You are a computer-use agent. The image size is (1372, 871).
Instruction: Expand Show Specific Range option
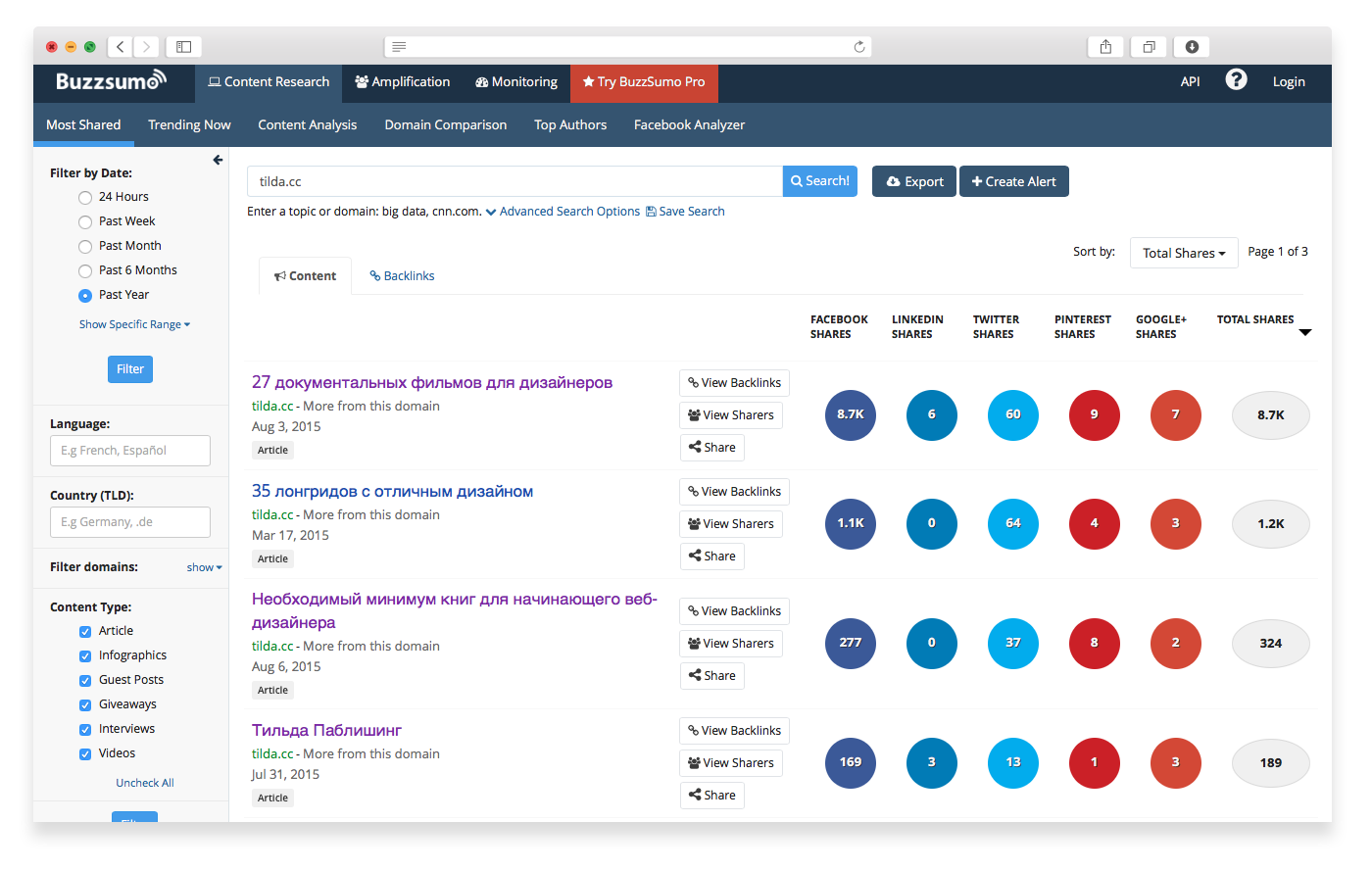134,324
